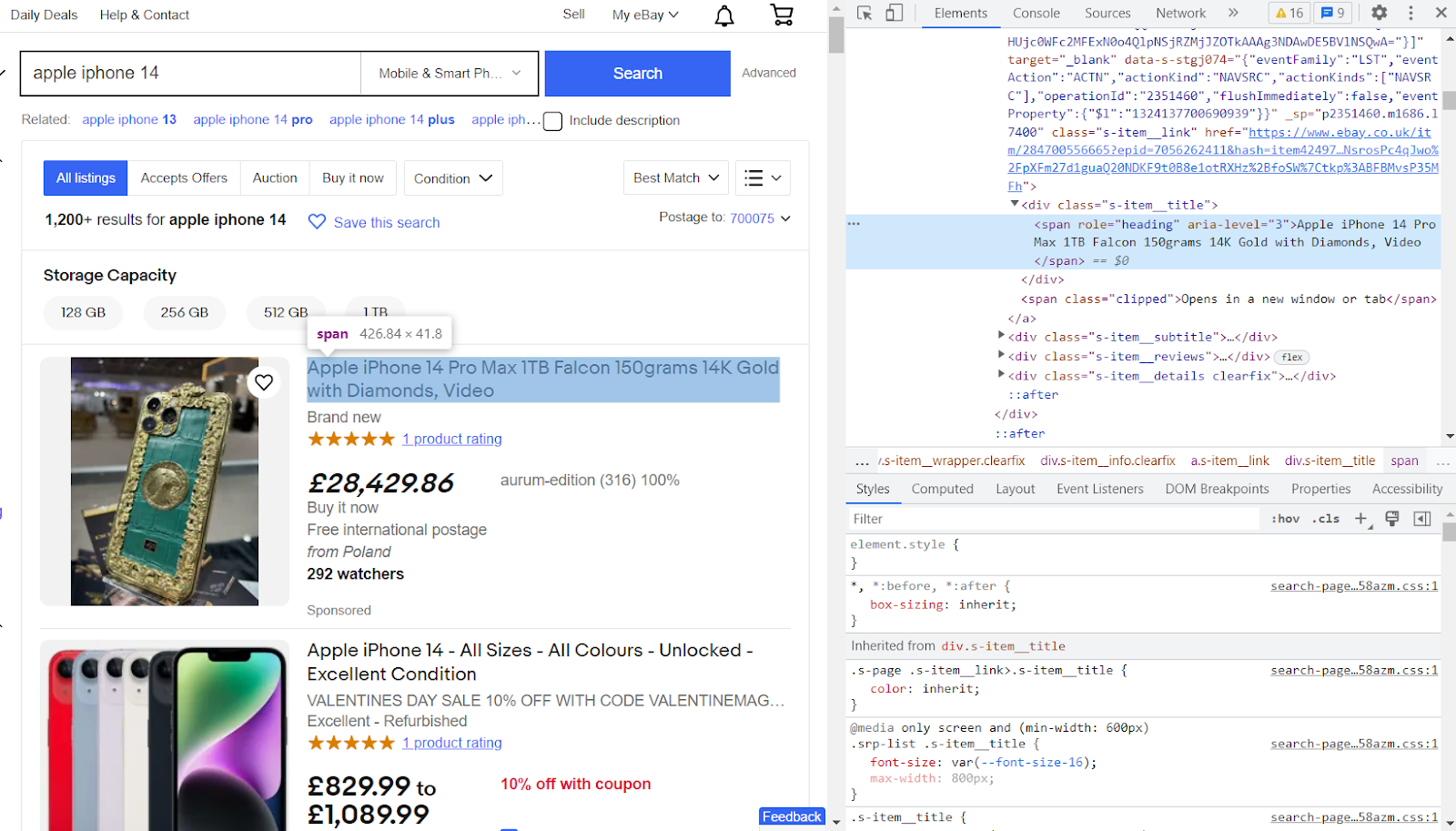Open the eBay notifications bell
Viewport: 1456px width, 831px height.
(x=724, y=15)
